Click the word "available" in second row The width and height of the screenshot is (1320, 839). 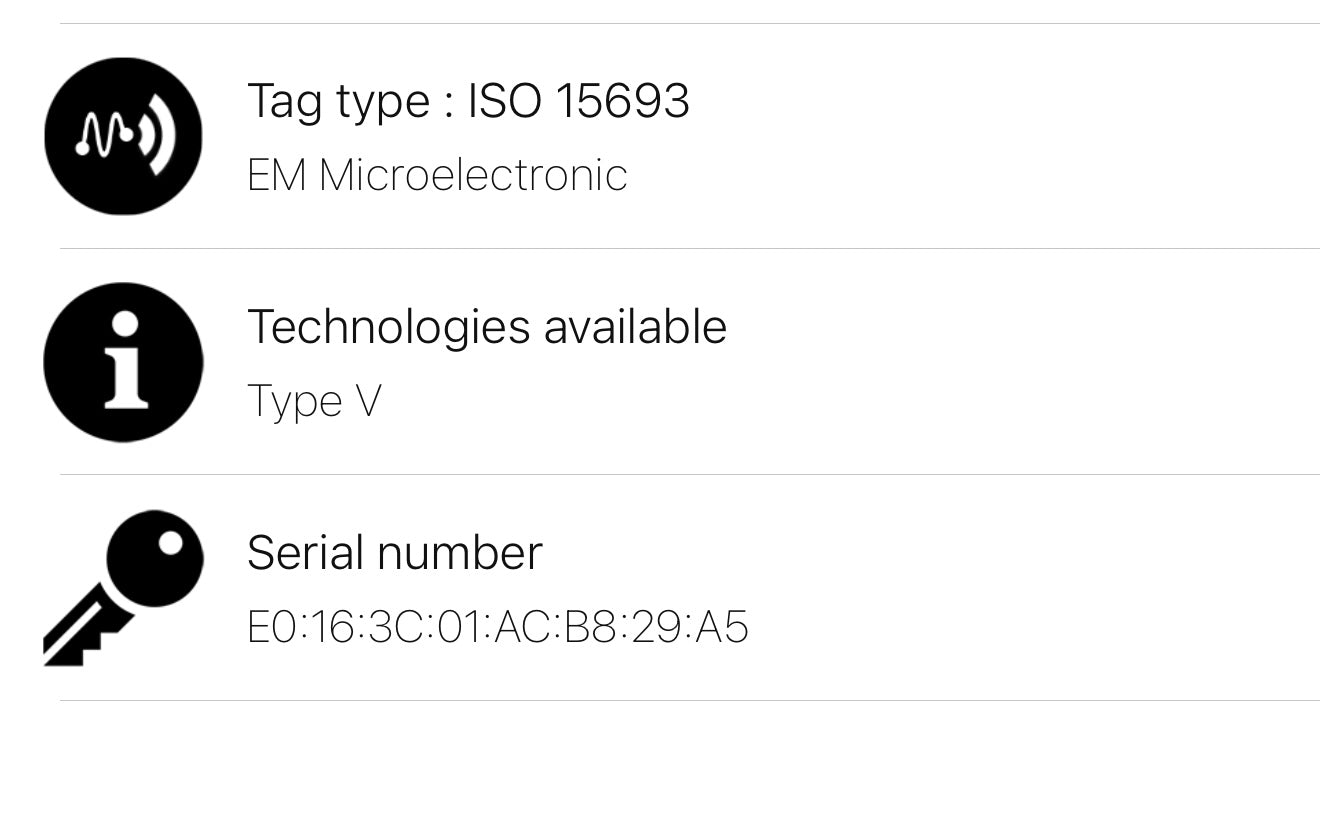click(x=635, y=327)
